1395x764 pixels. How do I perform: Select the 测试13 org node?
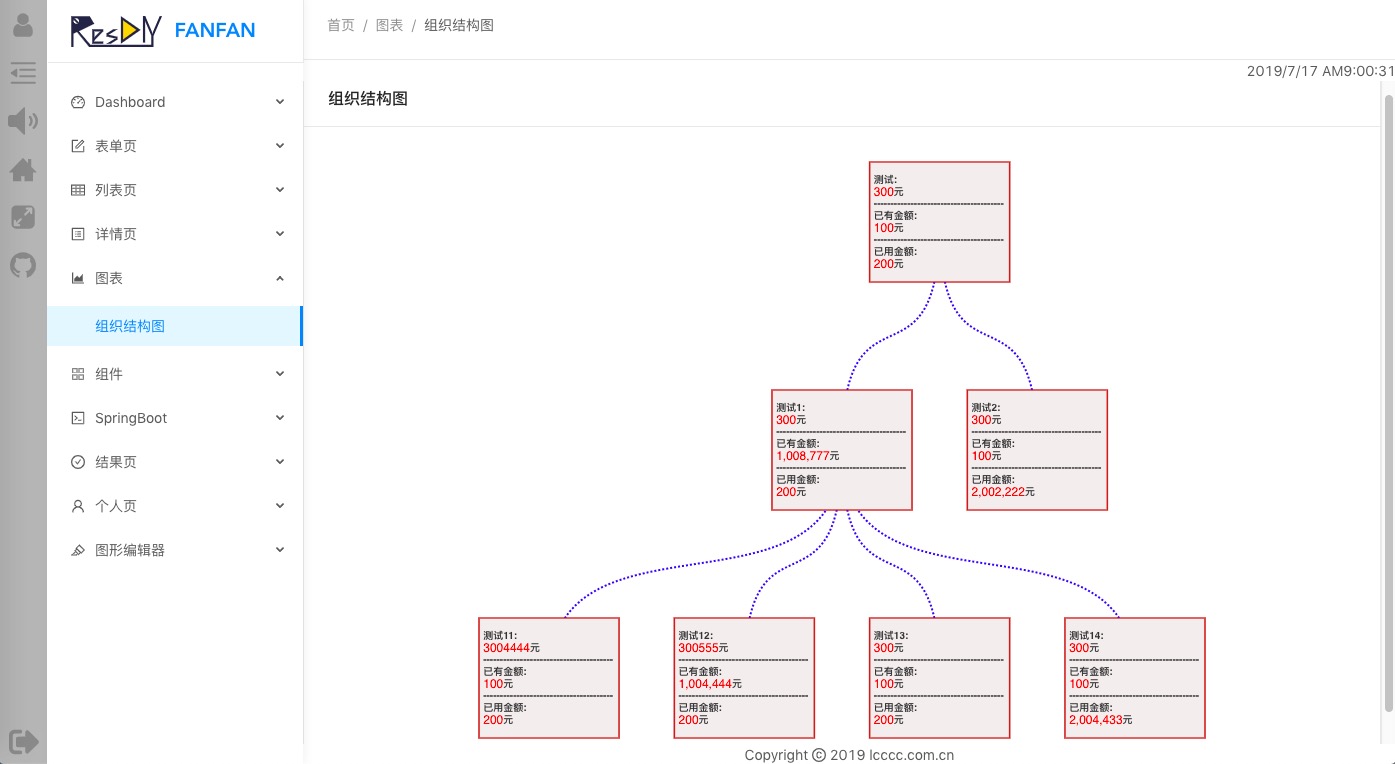[x=939, y=678]
